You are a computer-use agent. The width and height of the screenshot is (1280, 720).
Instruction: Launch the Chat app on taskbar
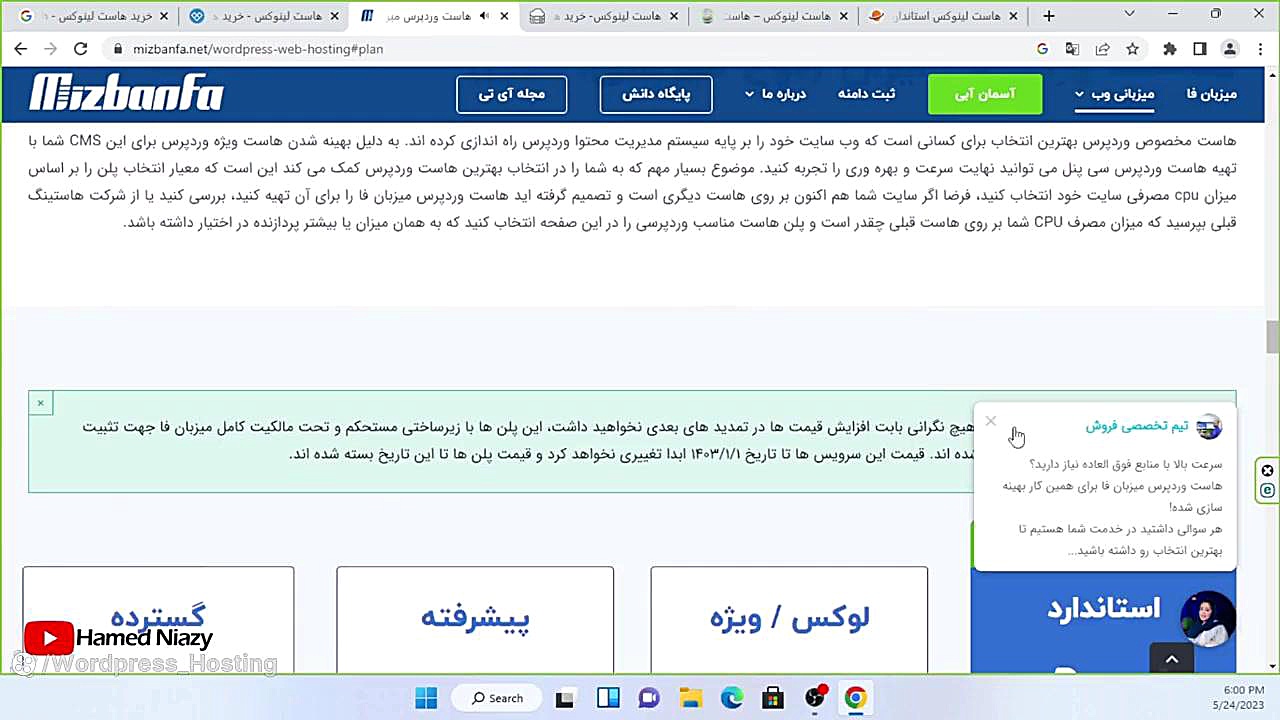point(649,698)
